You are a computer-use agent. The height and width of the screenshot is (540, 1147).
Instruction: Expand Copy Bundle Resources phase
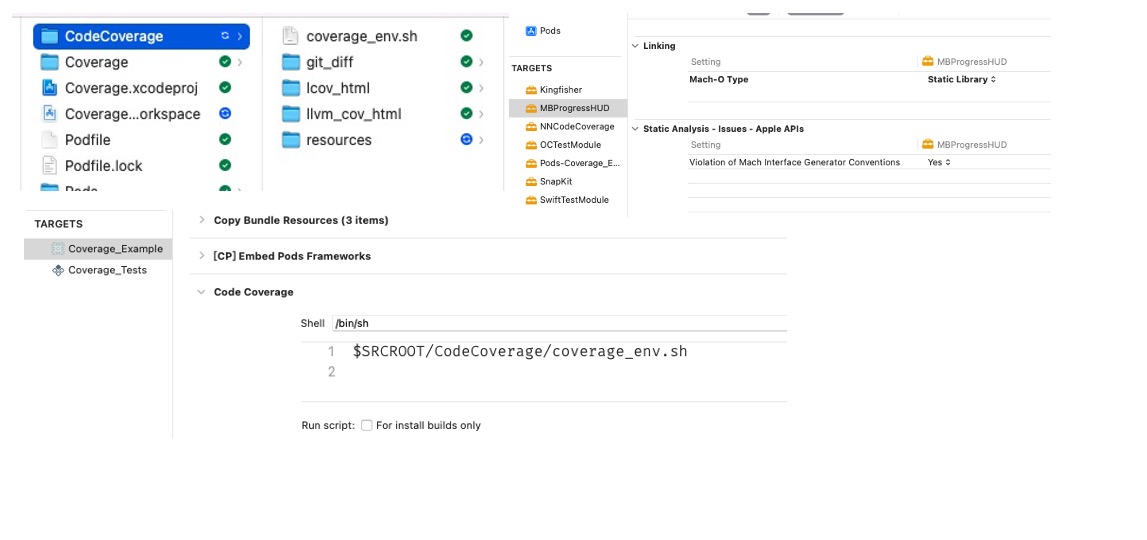point(202,220)
